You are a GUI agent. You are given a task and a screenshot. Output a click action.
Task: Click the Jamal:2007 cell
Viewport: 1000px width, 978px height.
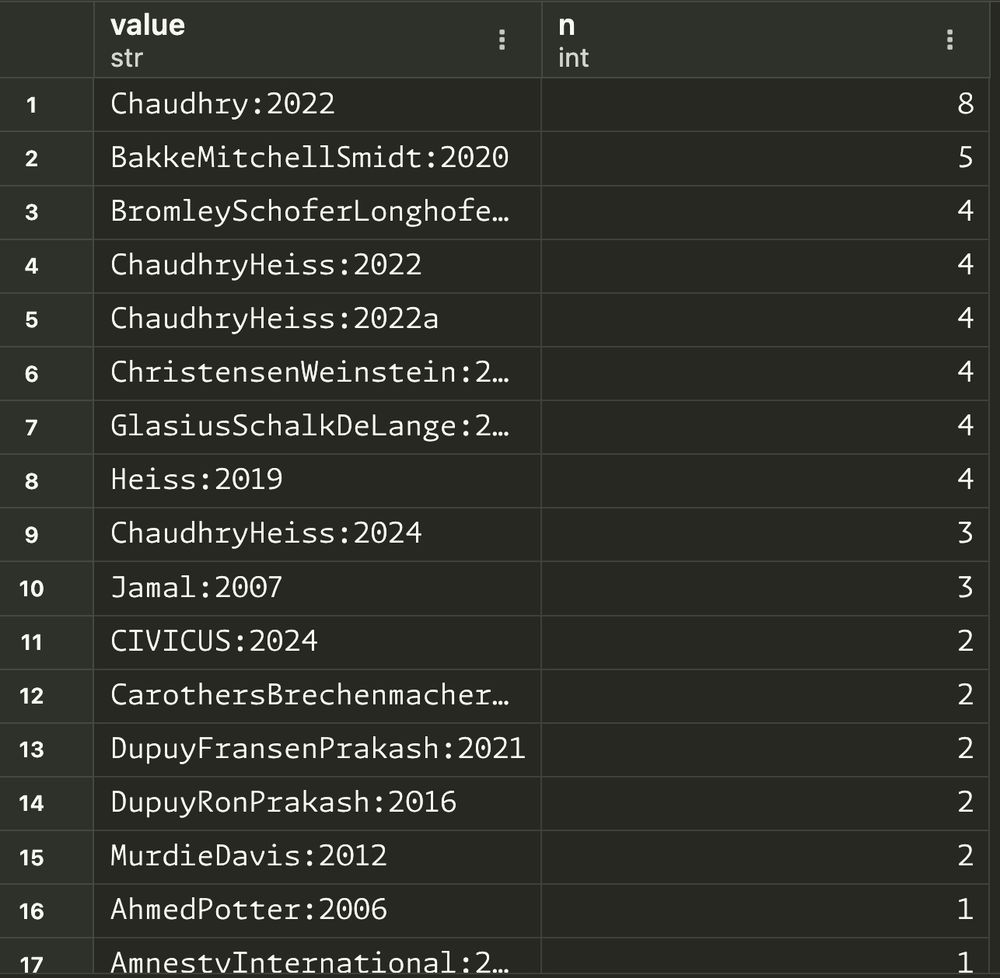(x=318, y=588)
